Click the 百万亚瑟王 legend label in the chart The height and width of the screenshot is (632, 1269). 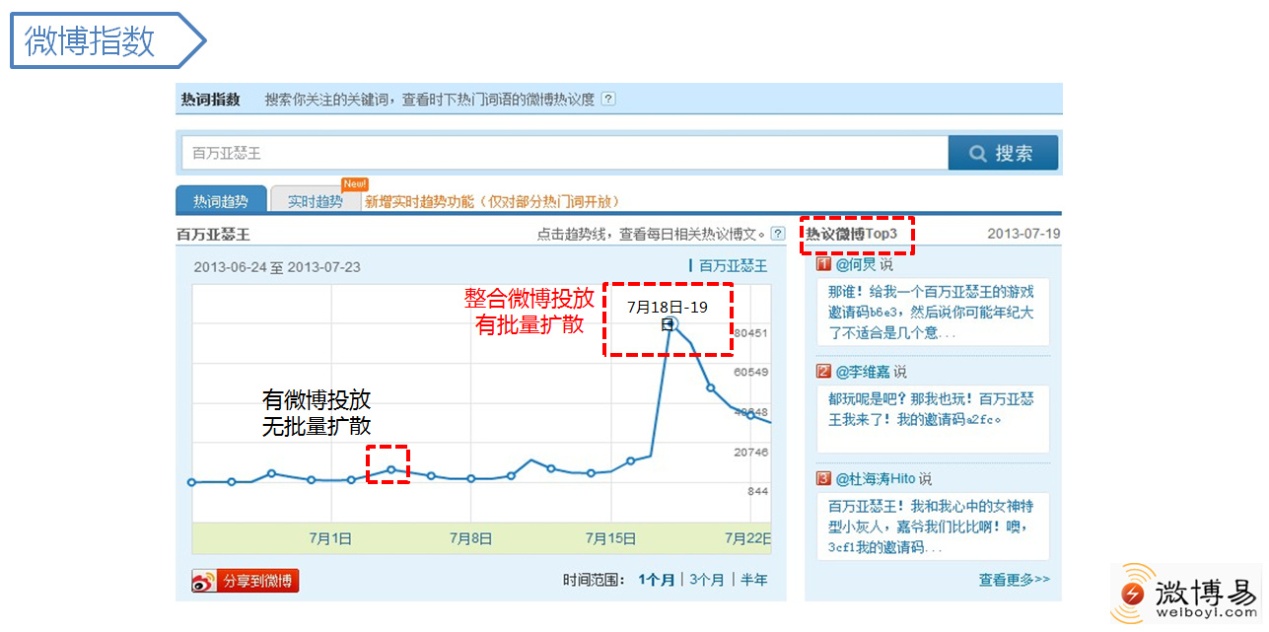click(733, 266)
